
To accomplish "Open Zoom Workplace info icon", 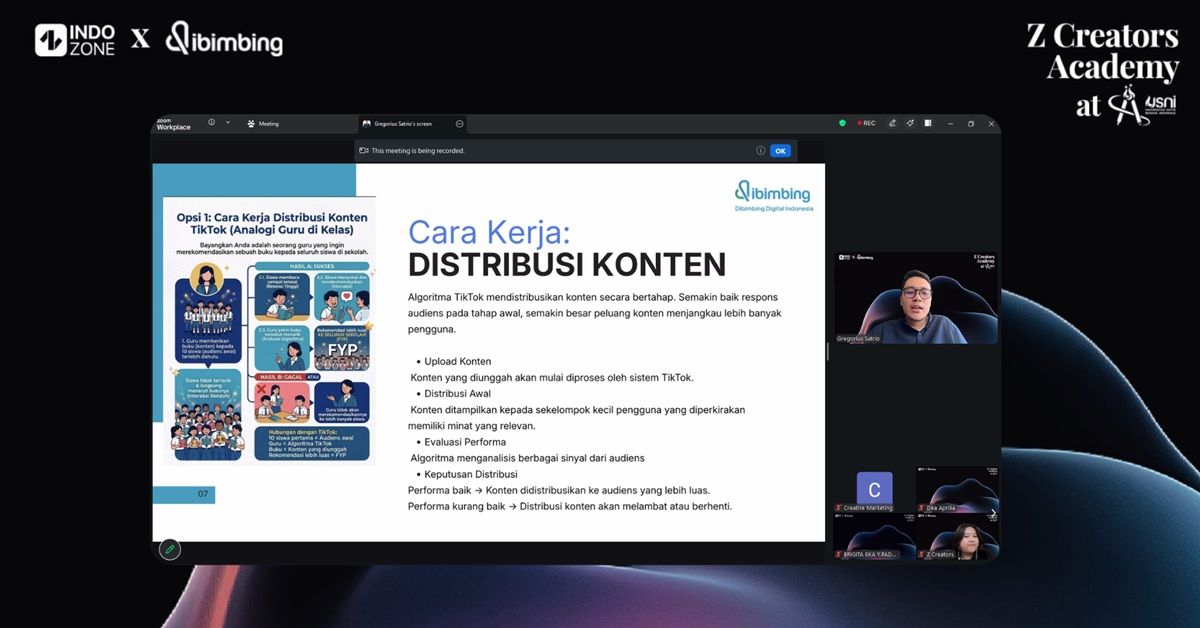I will coord(212,123).
